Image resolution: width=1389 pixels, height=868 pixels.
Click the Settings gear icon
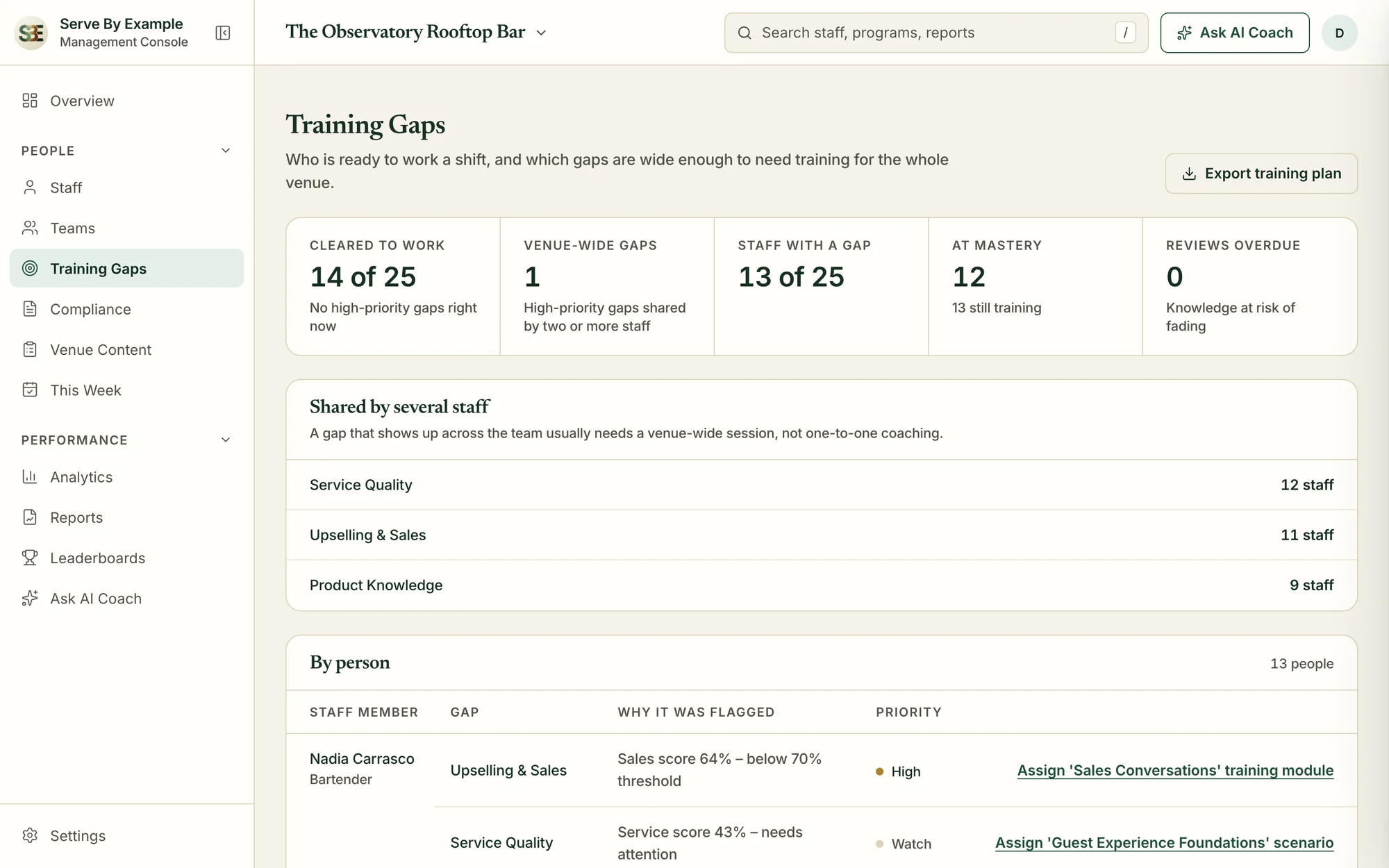point(30,835)
